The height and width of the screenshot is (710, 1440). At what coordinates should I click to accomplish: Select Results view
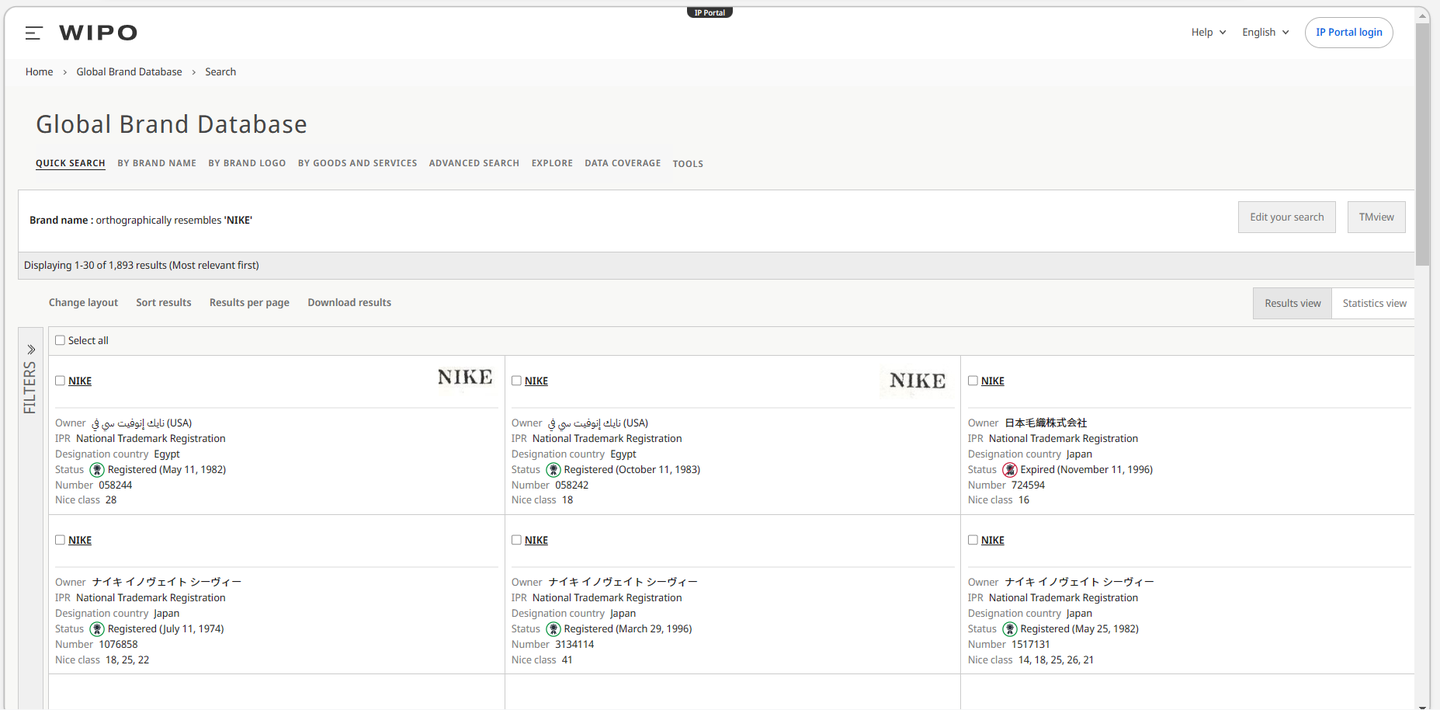[x=1292, y=303]
